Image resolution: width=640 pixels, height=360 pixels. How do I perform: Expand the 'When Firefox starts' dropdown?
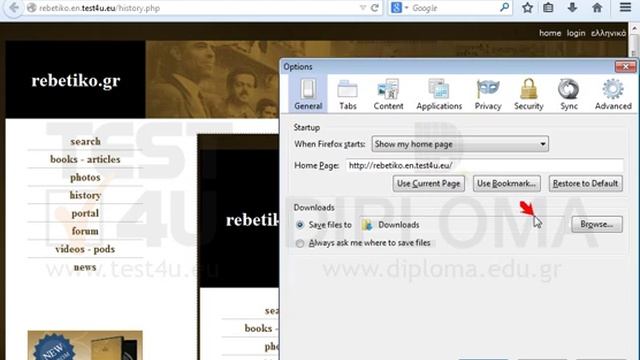pyautogui.click(x=460, y=144)
